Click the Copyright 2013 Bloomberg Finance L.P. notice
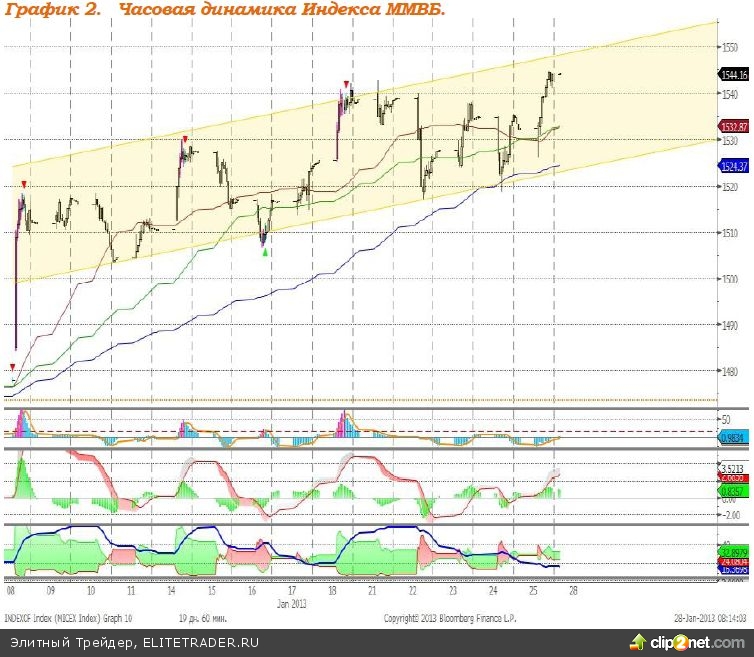The width and height of the screenshot is (754, 657). [x=450, y=618]
